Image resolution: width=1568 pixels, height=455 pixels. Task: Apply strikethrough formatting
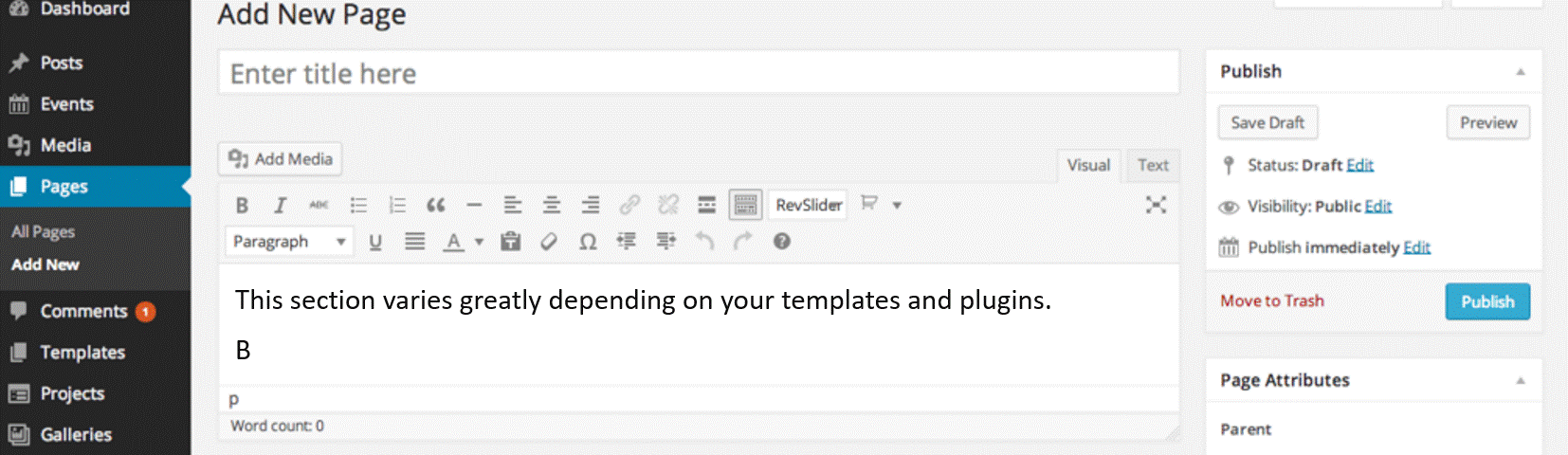319,205
